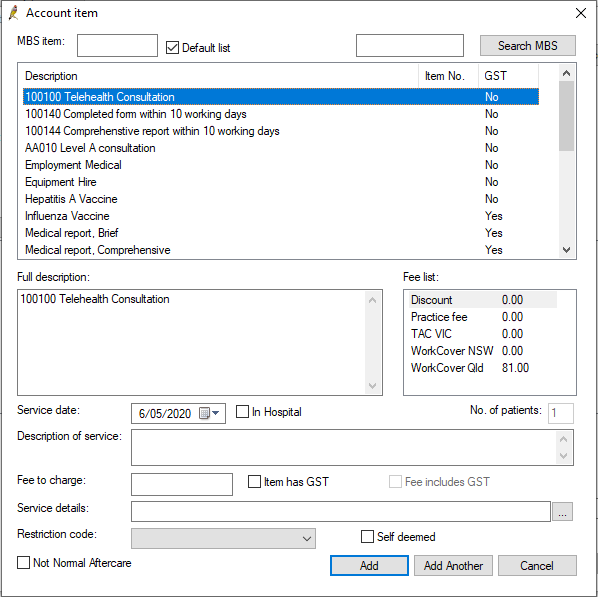Image resolution: width=598 pixels, height=597 pixels.
Task: Uncheck the Default list checkbox
Action: pos(172,48)
